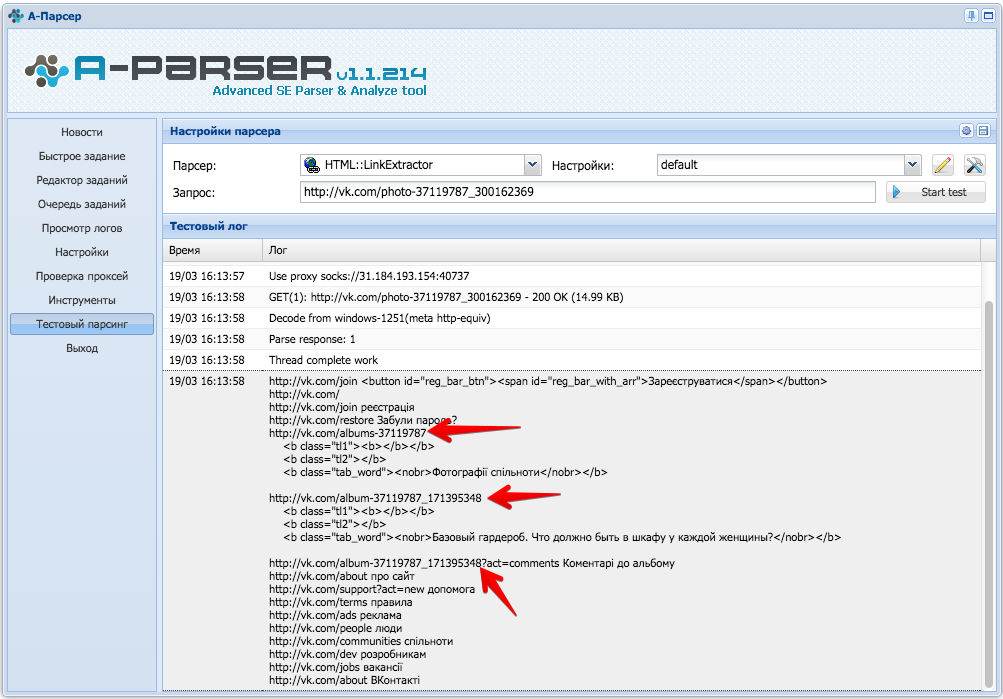The image size is (1003, 699).
Task: Click the http://vk.com/terms правила line
Action: [340, 602]
